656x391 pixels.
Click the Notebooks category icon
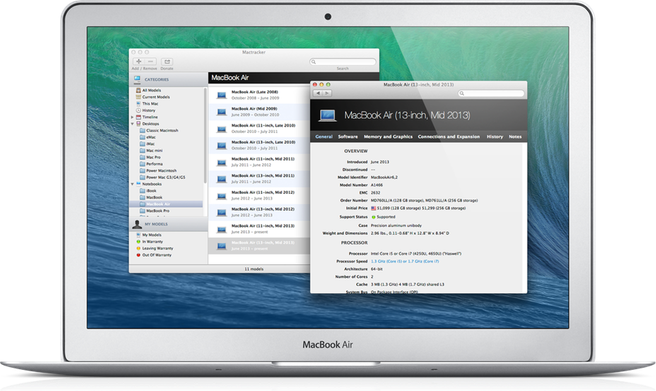[x=138, y=184]
